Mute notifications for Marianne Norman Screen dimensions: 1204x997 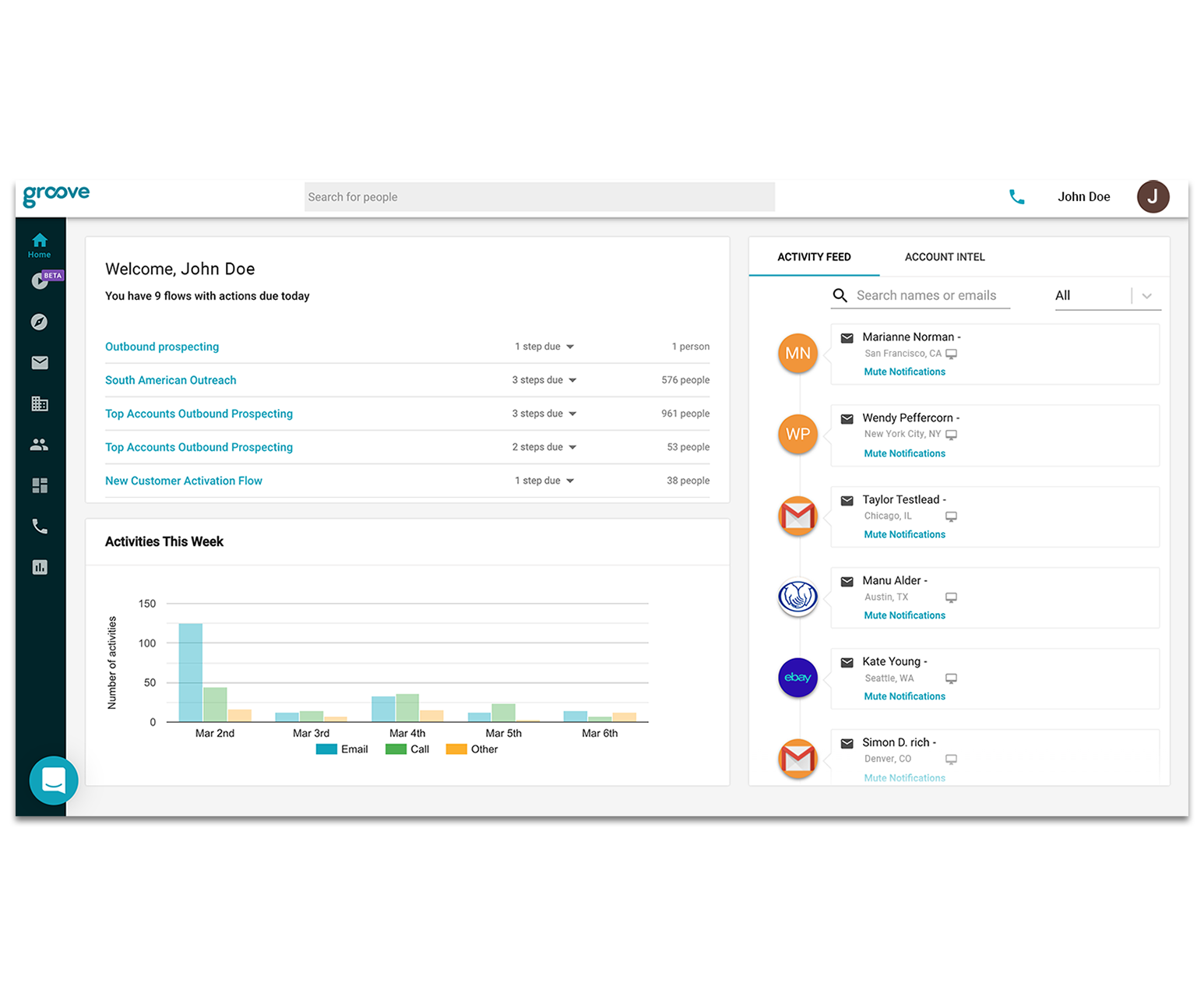pyautogui.click(x=904, y=372)
